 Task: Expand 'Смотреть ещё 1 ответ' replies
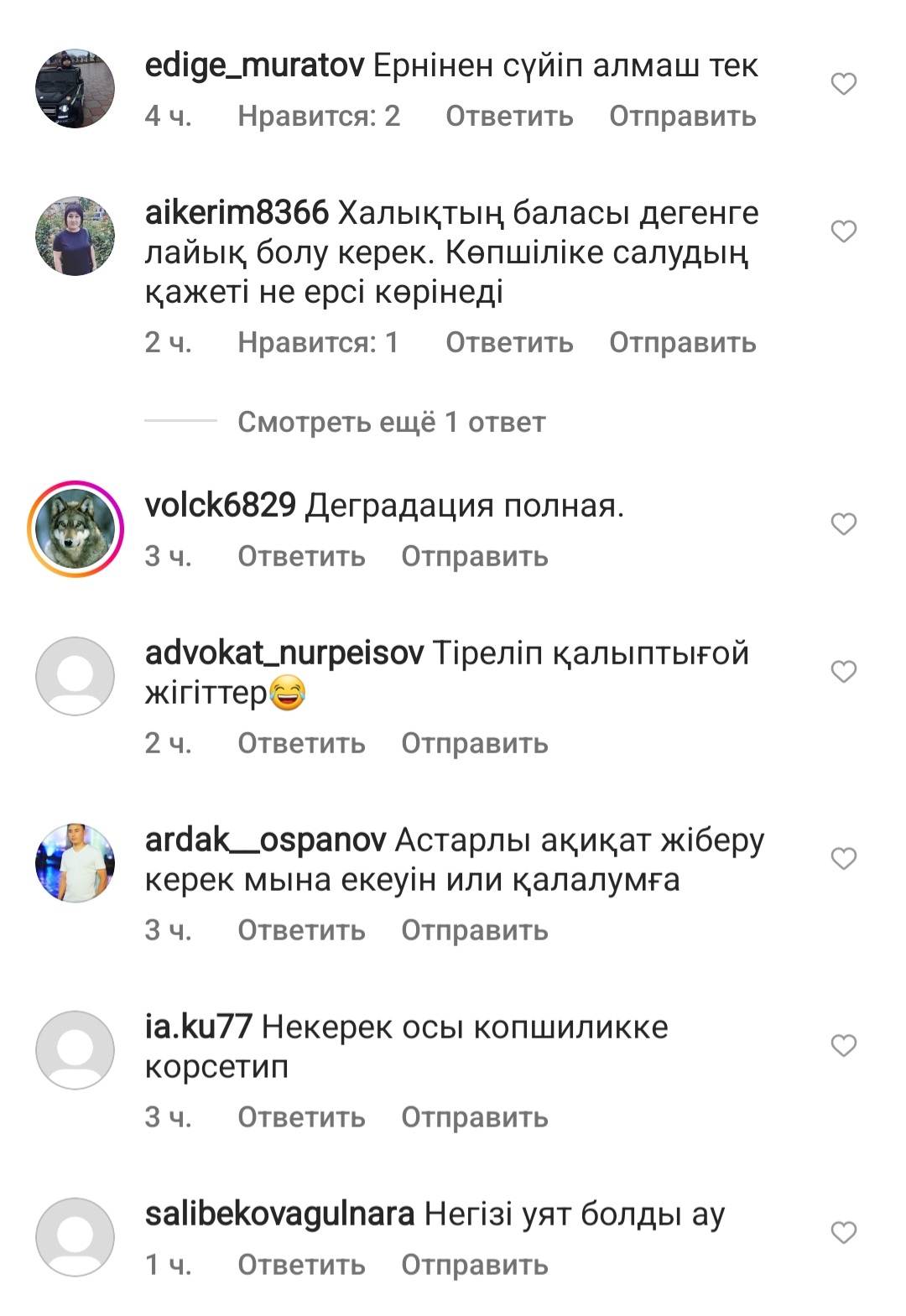pos(391,422)
